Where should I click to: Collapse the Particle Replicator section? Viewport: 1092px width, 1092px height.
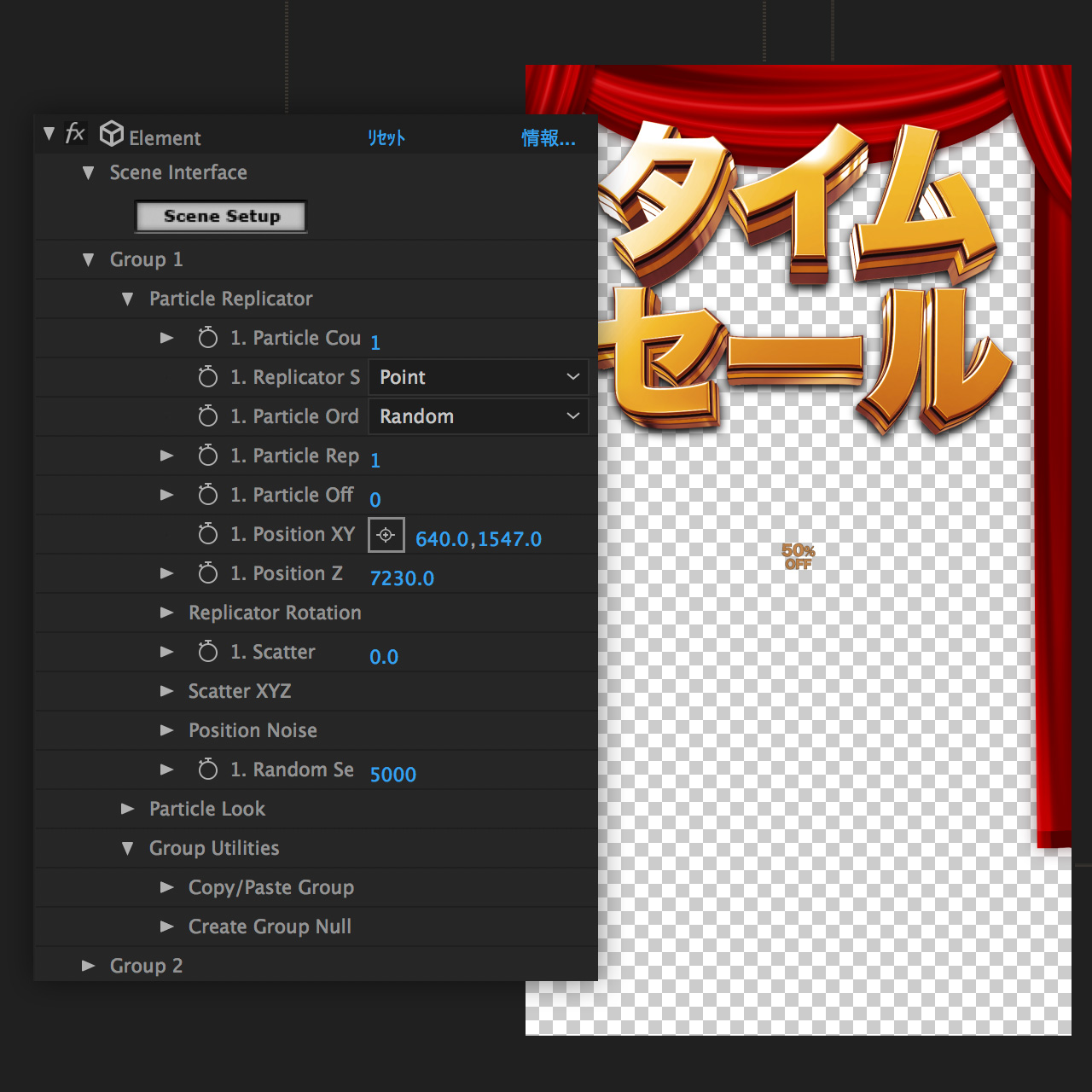tap(127, 299)
